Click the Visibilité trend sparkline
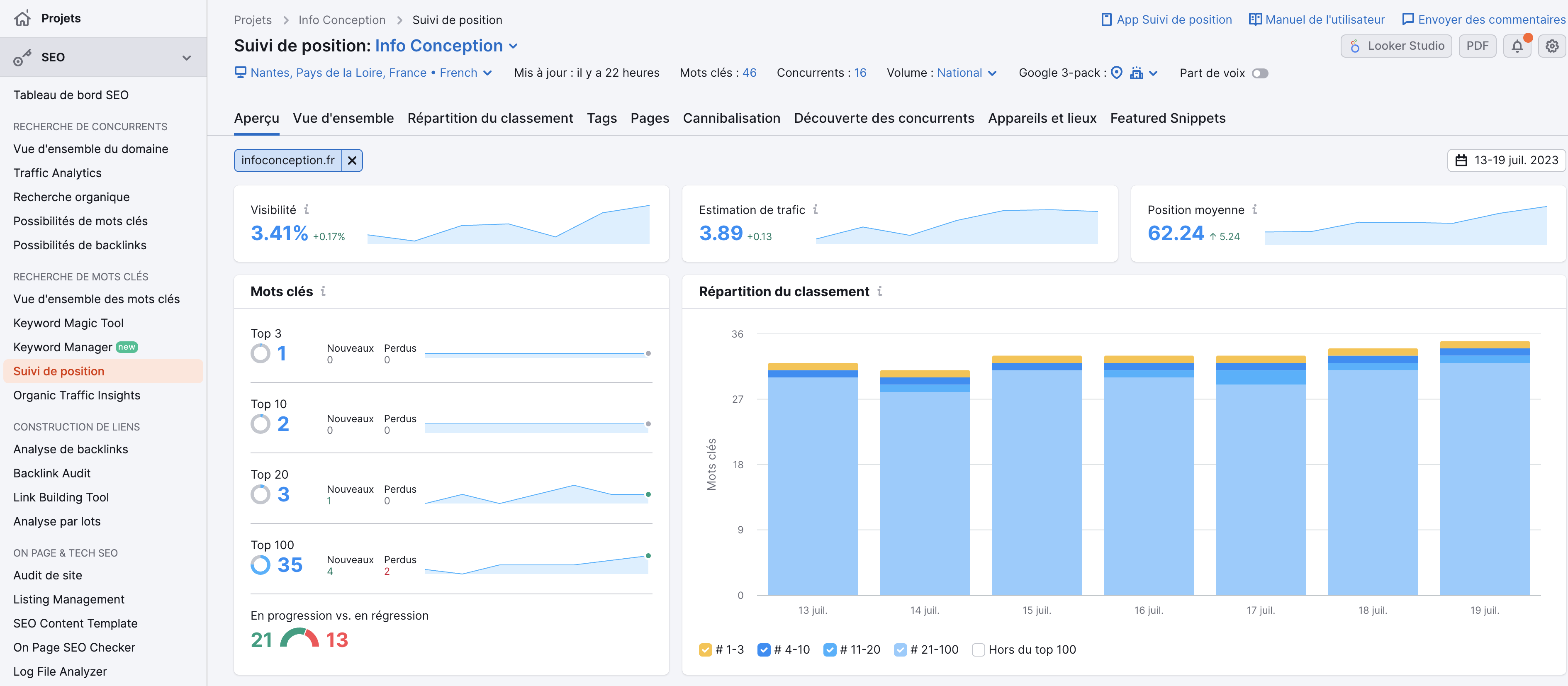This screenshot has width=1568, height=686. [508, 225]
